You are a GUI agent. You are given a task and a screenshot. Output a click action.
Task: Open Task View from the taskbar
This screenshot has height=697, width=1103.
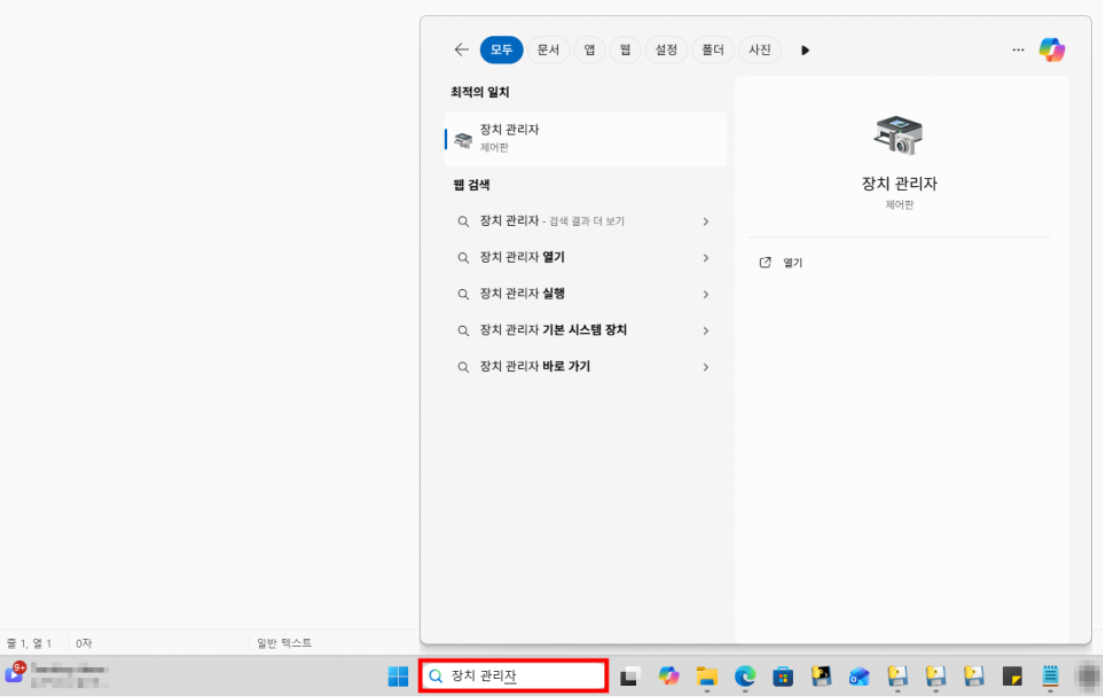pyautogui.click(x=629, y=677)
